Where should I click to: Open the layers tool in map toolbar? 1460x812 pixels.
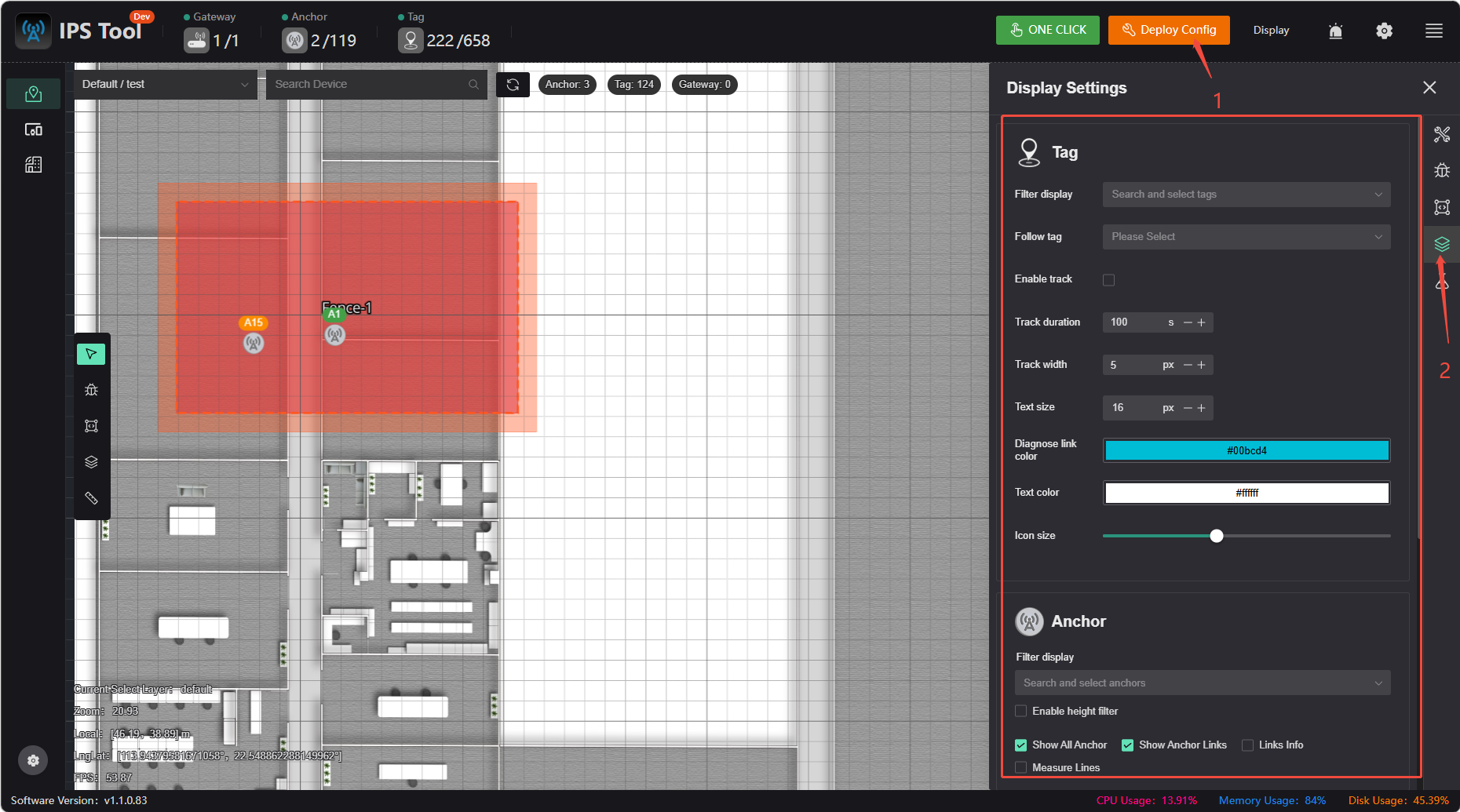(x=91, y=462)
